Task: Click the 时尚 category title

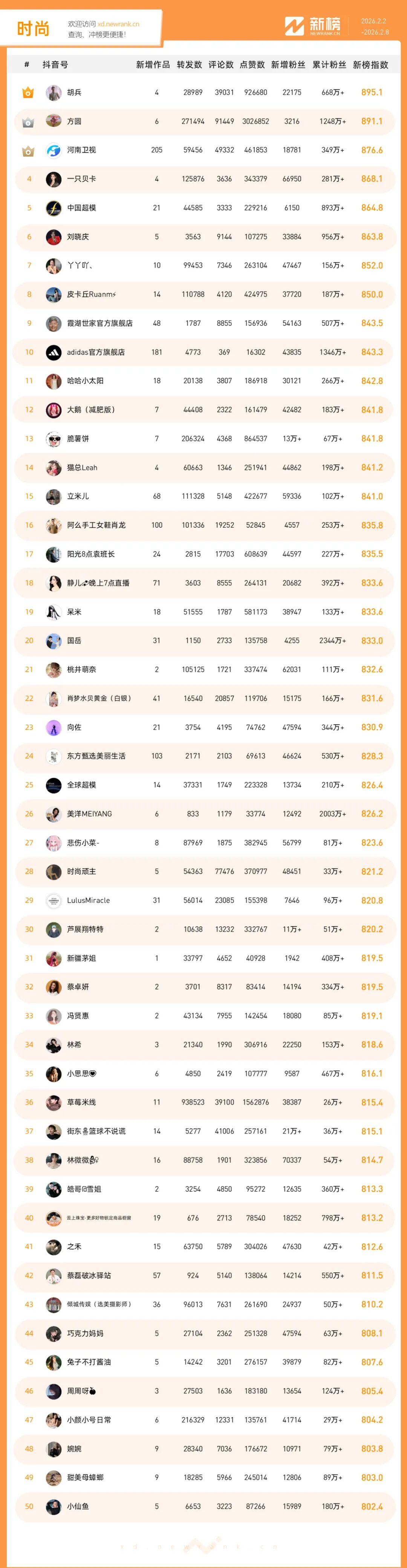Action: point(33,29)
